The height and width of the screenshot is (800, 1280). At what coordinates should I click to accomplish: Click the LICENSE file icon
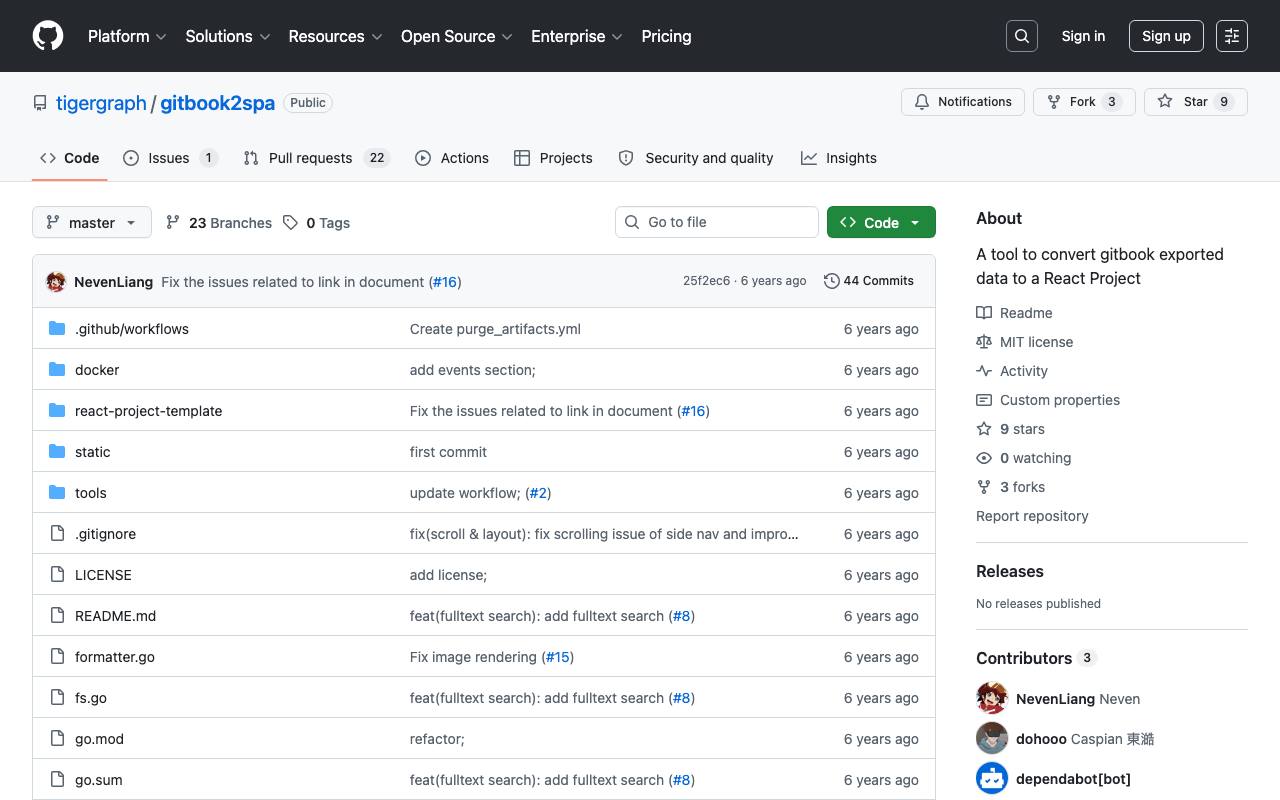tap(57, 575)
